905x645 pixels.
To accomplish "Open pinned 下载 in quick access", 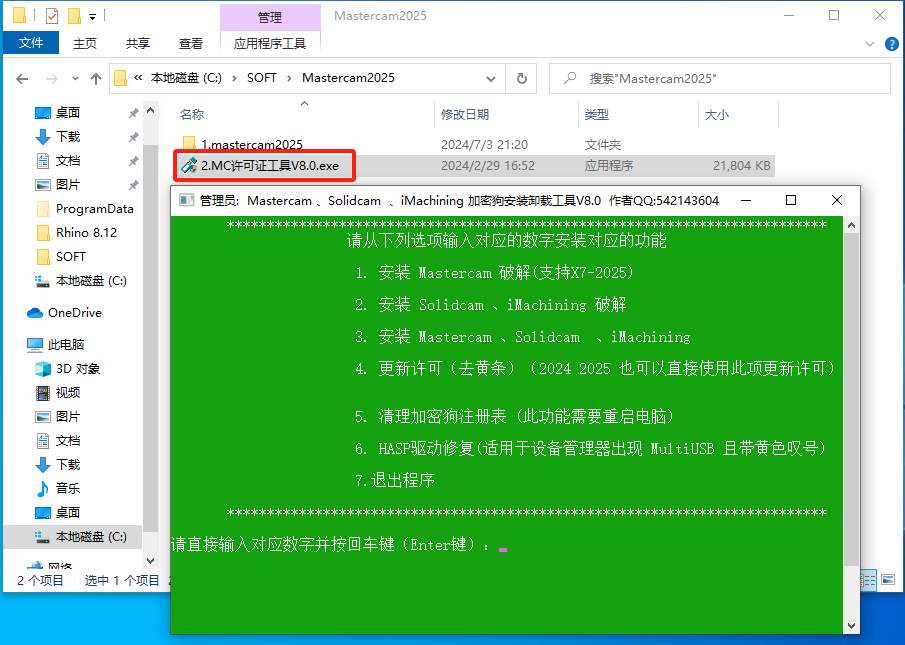I will coord(68,137).
